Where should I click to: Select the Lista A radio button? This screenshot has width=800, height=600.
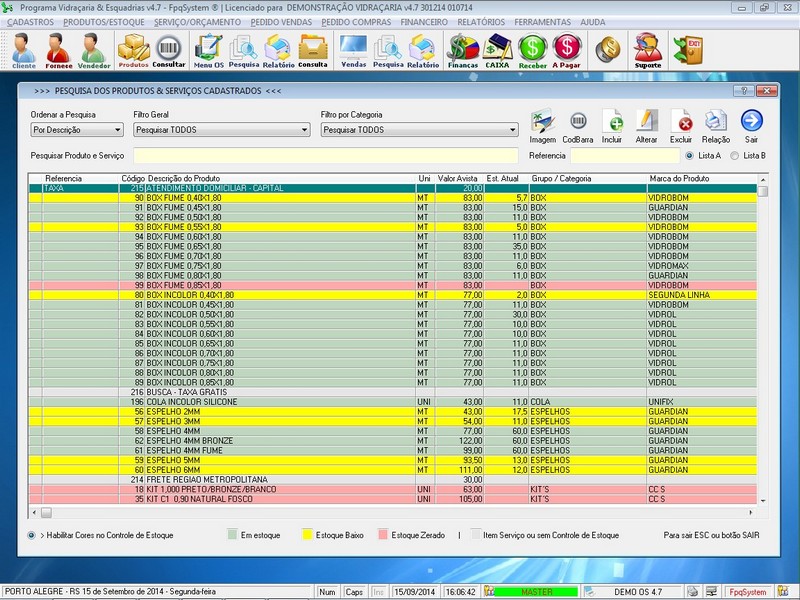(x=689, y=156)
